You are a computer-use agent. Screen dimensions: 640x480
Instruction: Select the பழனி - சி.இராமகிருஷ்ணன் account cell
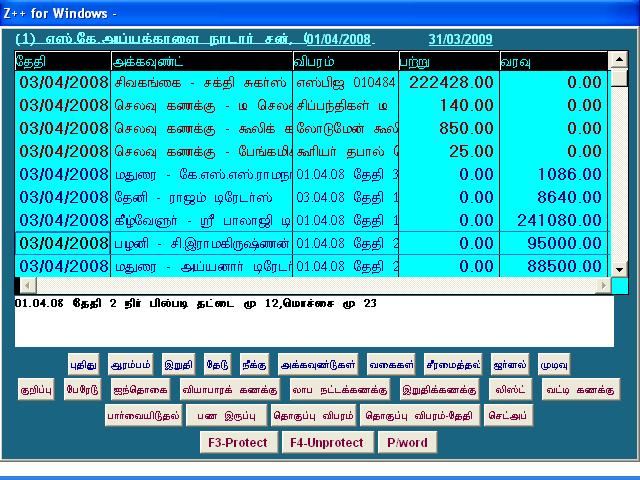pyautogui.click(x=202, y=243)
